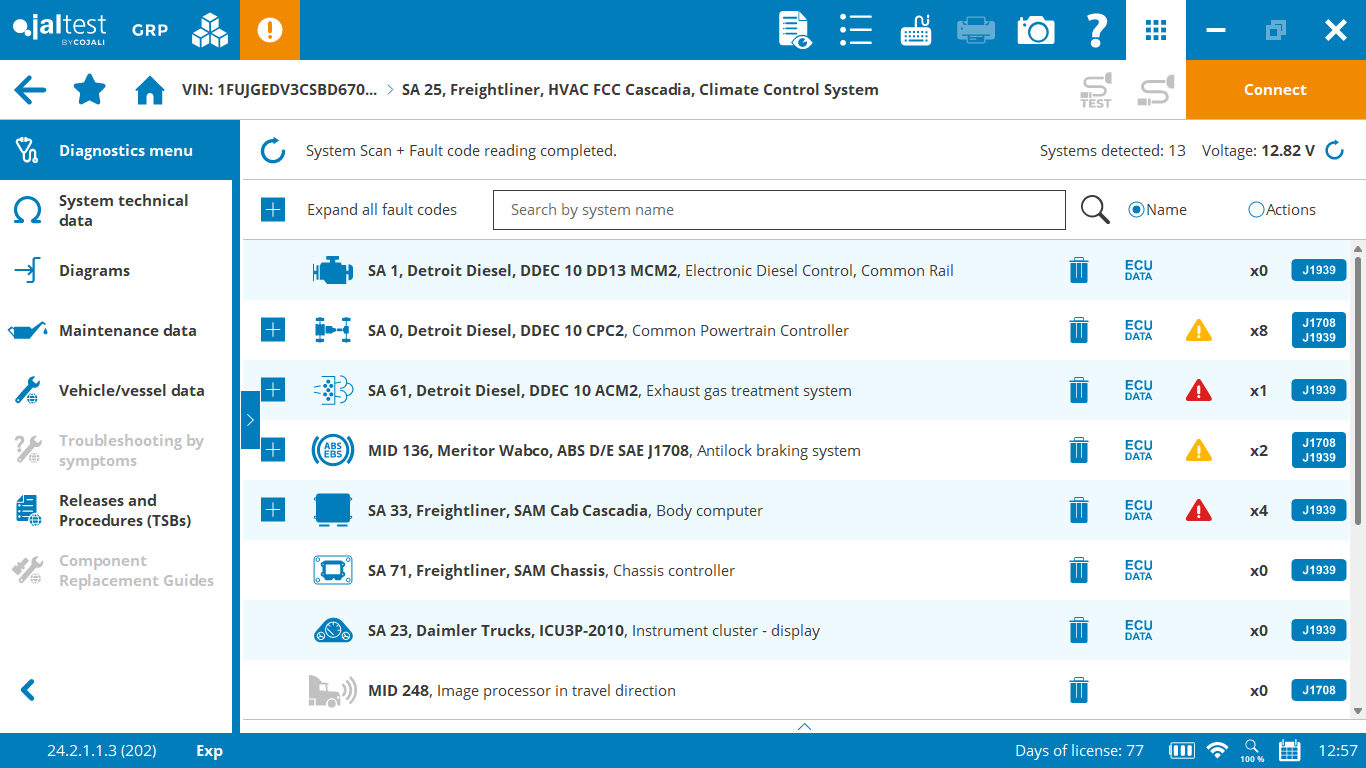Open the calendar icon in the status bar
The height and width of the screenshot is (768, 1366).
coord(1290,750)
